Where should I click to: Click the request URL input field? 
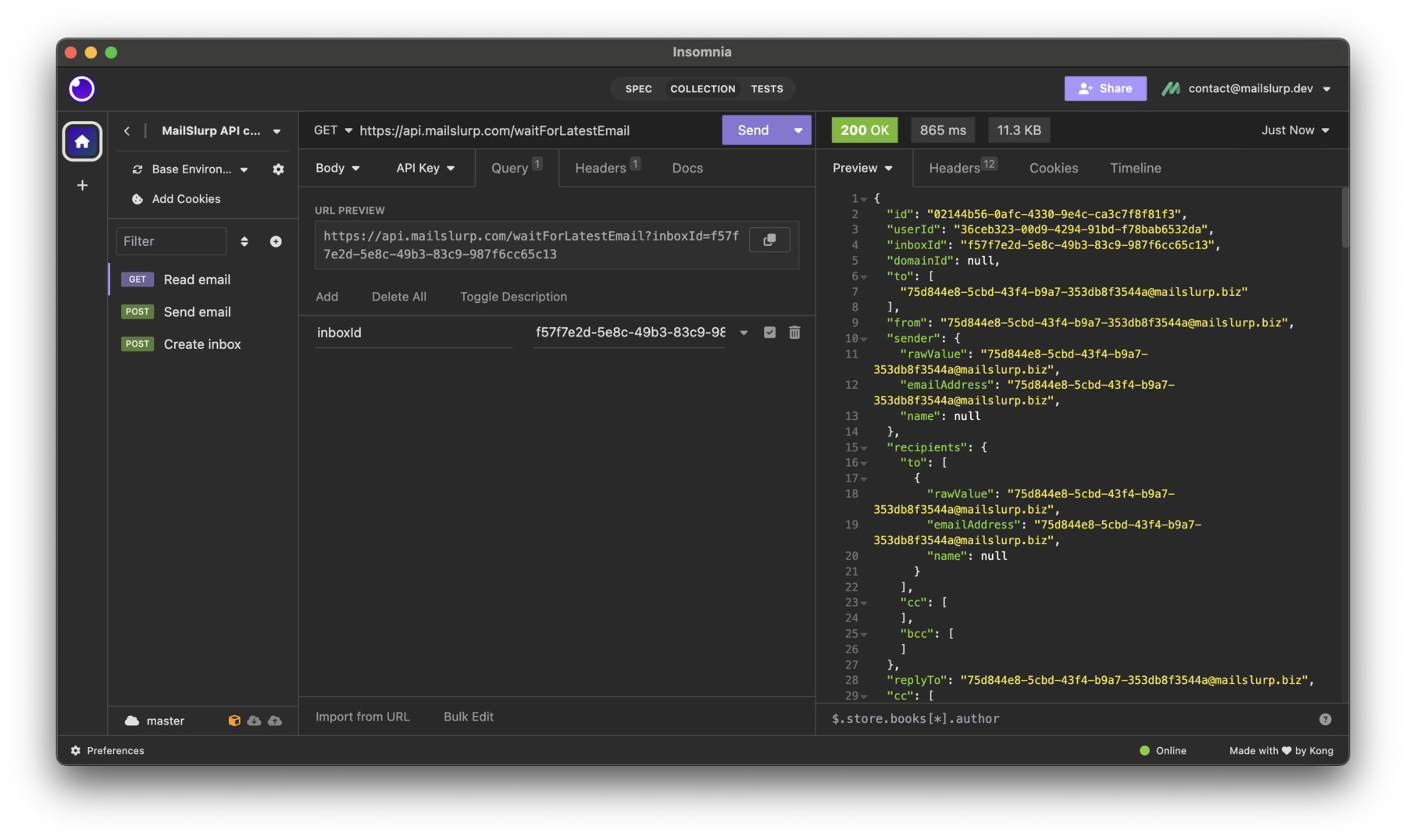pyautogui.click(x=537, y=130)
